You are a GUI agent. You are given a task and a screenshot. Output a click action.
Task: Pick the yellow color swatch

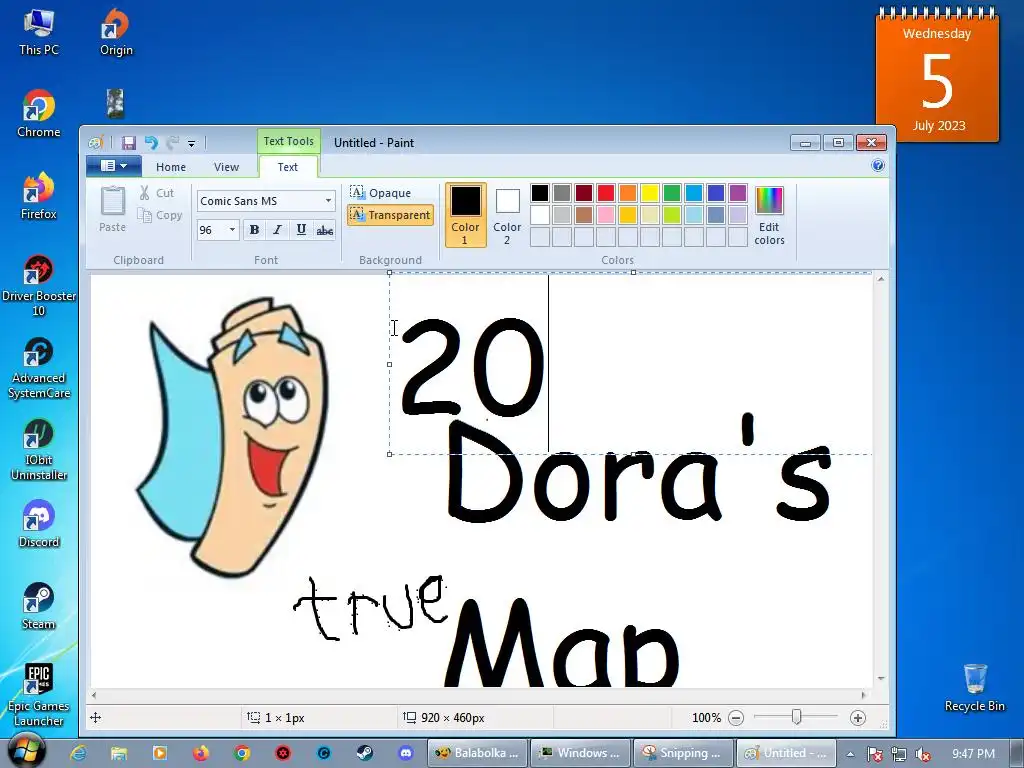pyautogui.click(x=650, y=193)
